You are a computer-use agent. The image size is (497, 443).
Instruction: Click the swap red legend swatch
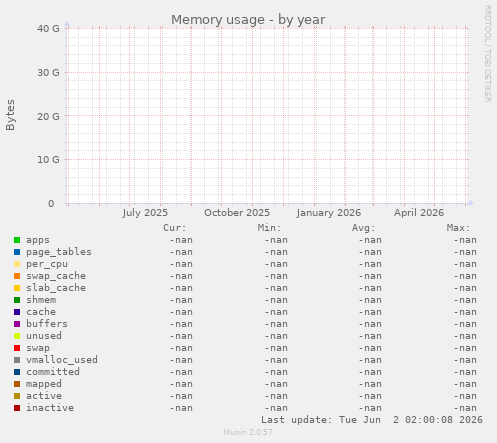17,348
